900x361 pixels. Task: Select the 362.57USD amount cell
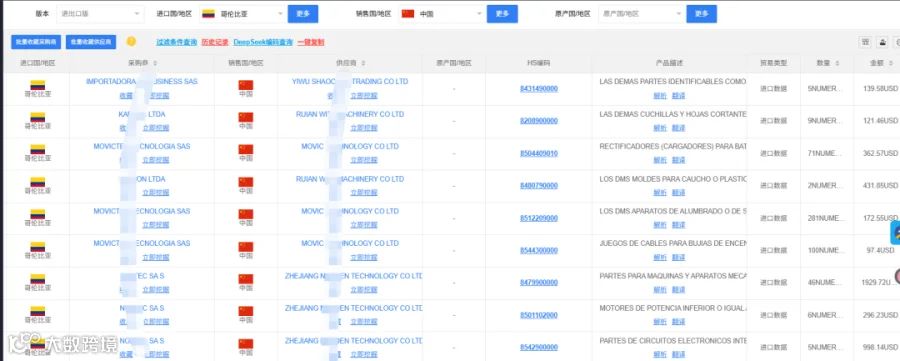880,154
